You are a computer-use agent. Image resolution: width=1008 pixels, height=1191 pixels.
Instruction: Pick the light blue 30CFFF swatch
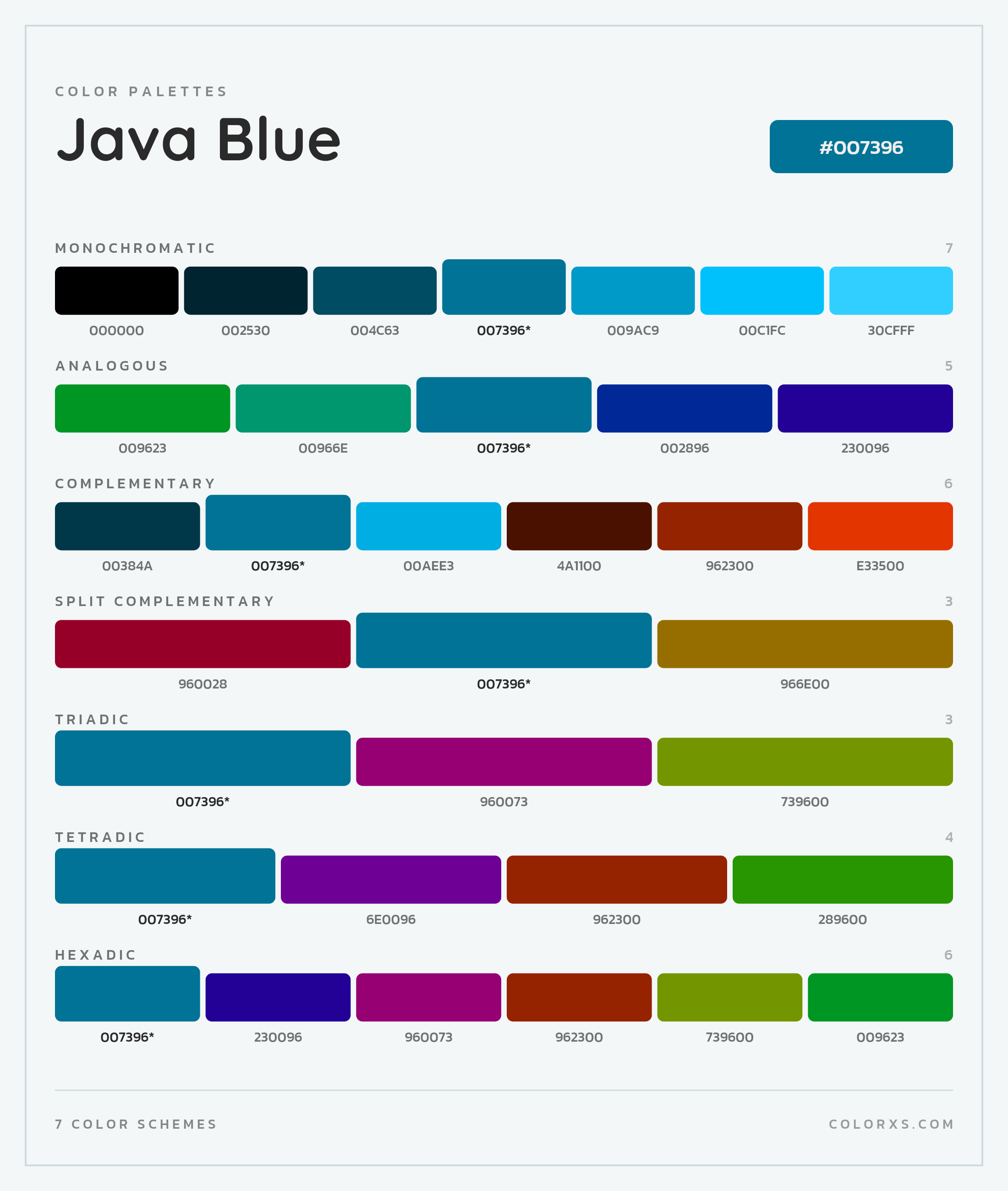pos(891,290)
